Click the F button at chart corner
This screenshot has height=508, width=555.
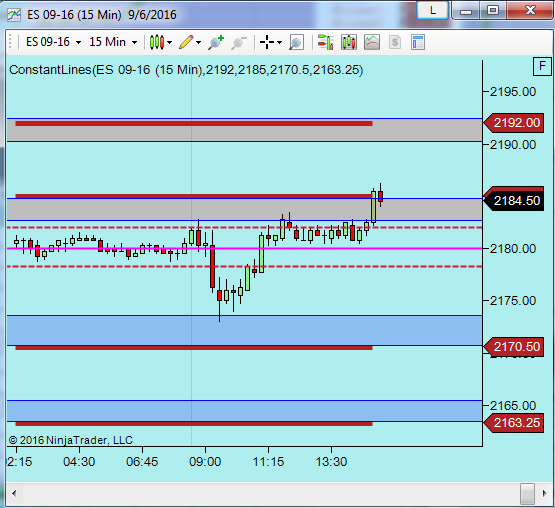pyautogui.click(x=542, y=66)
